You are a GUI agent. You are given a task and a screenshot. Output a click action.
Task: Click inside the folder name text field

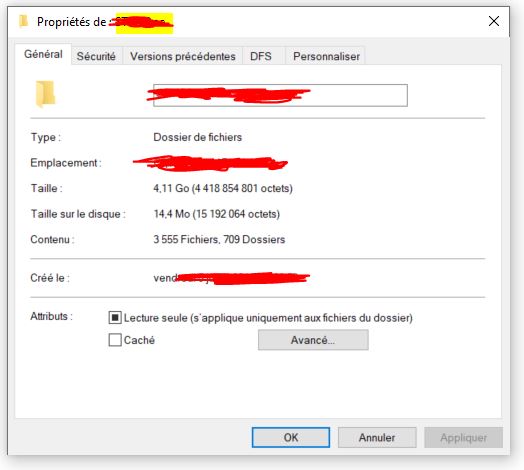coord(280,95)
